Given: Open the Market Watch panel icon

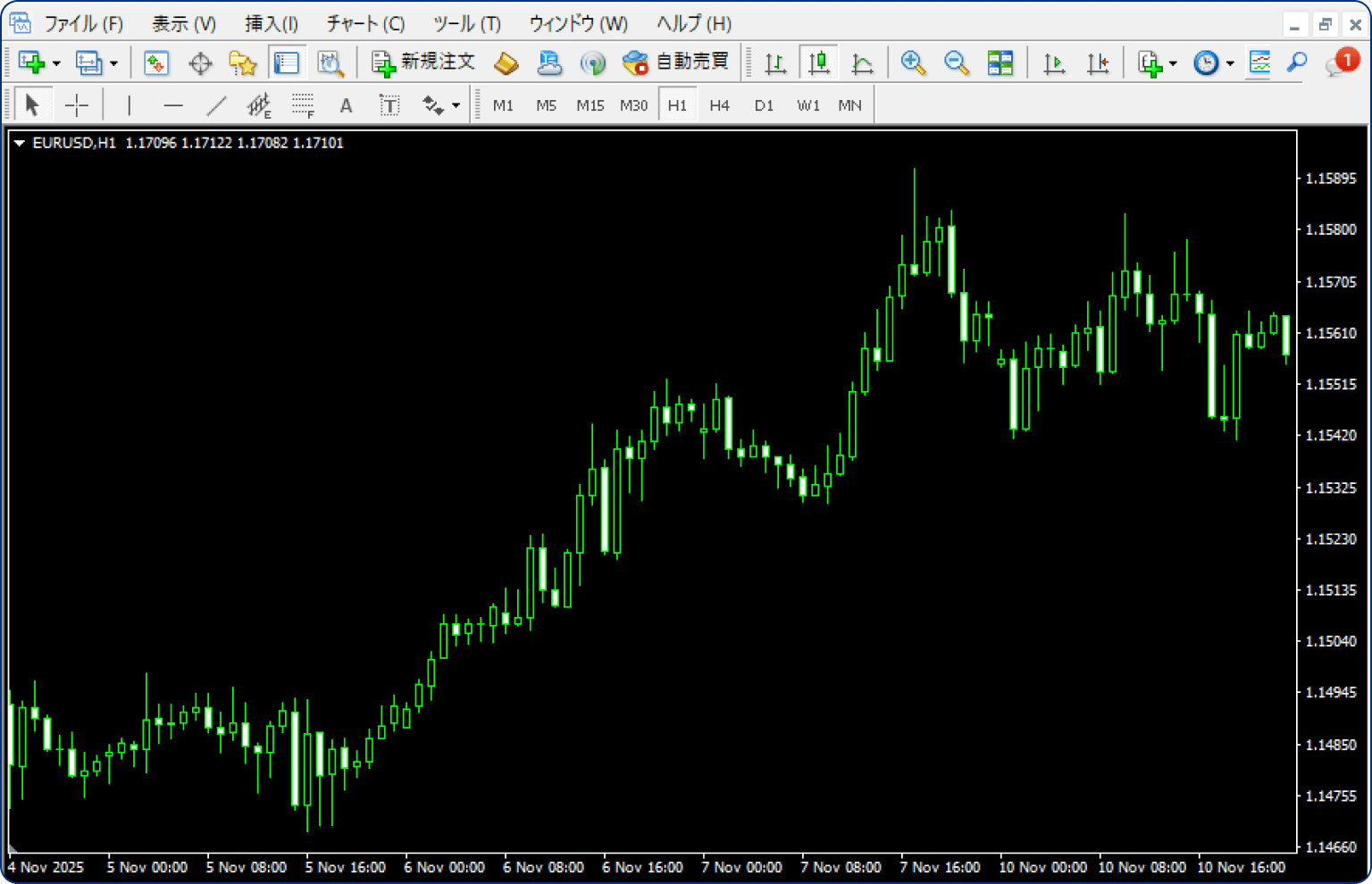Looking at the screenshot, I should point(156,63).
